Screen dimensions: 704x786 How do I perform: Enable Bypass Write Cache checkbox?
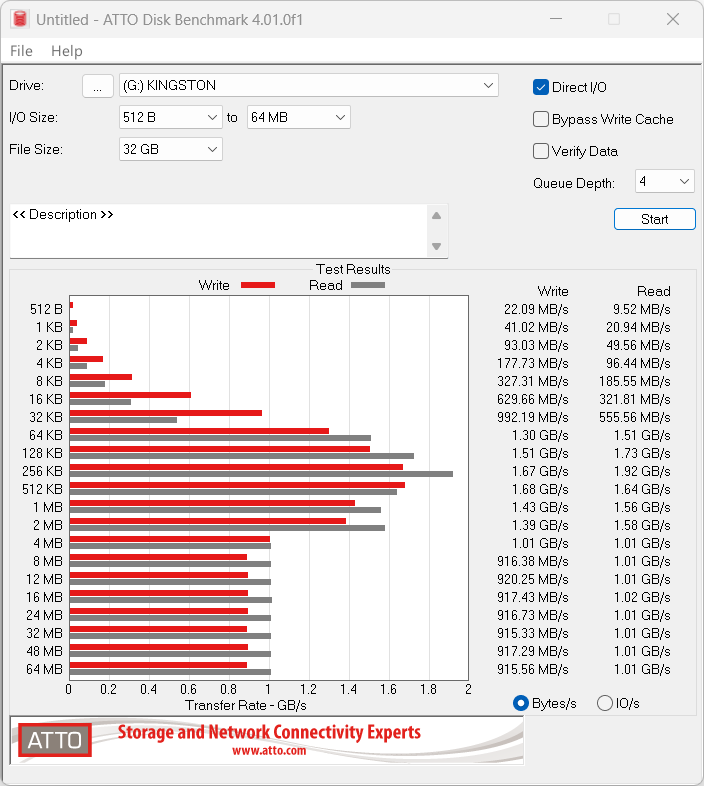coord(541,119)
